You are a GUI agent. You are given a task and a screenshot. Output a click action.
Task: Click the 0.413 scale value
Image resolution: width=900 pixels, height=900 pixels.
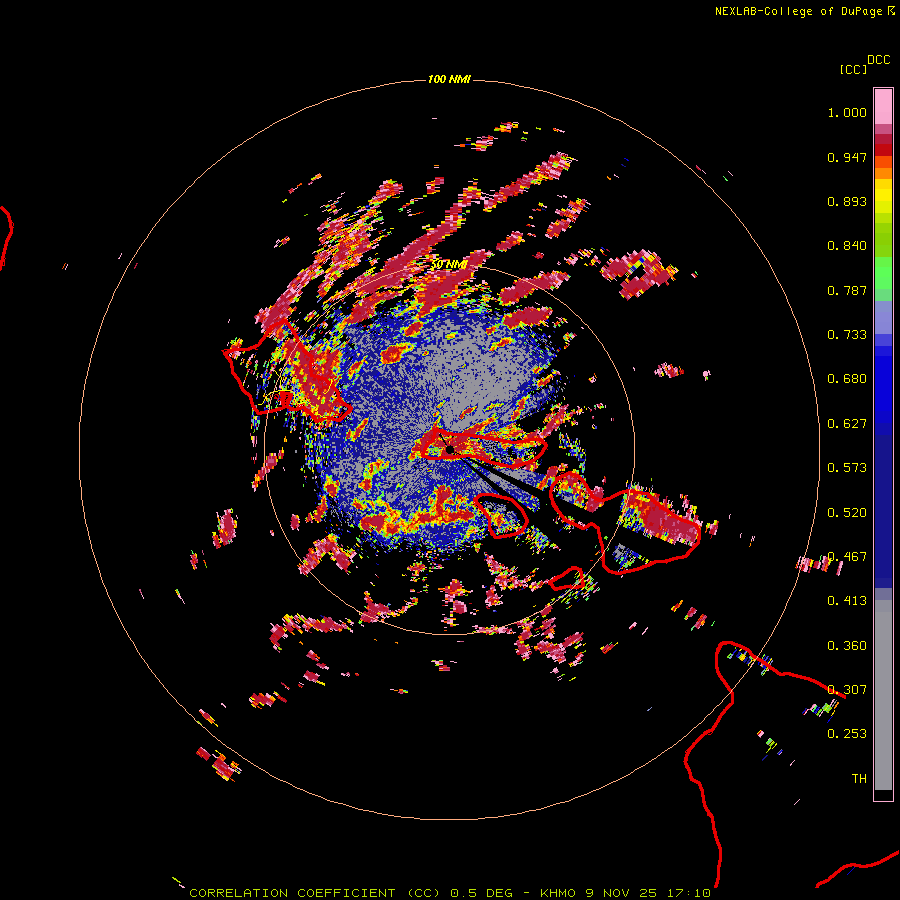coord(847,601)
